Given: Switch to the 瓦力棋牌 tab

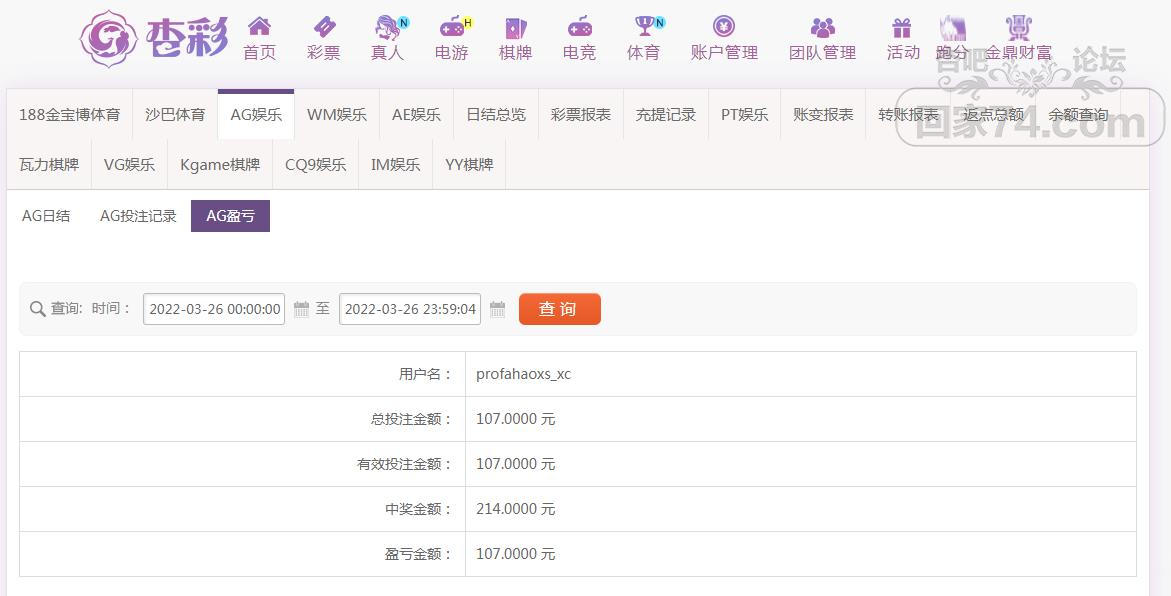Looking at the screenshot, I should (x=49, y=164).
